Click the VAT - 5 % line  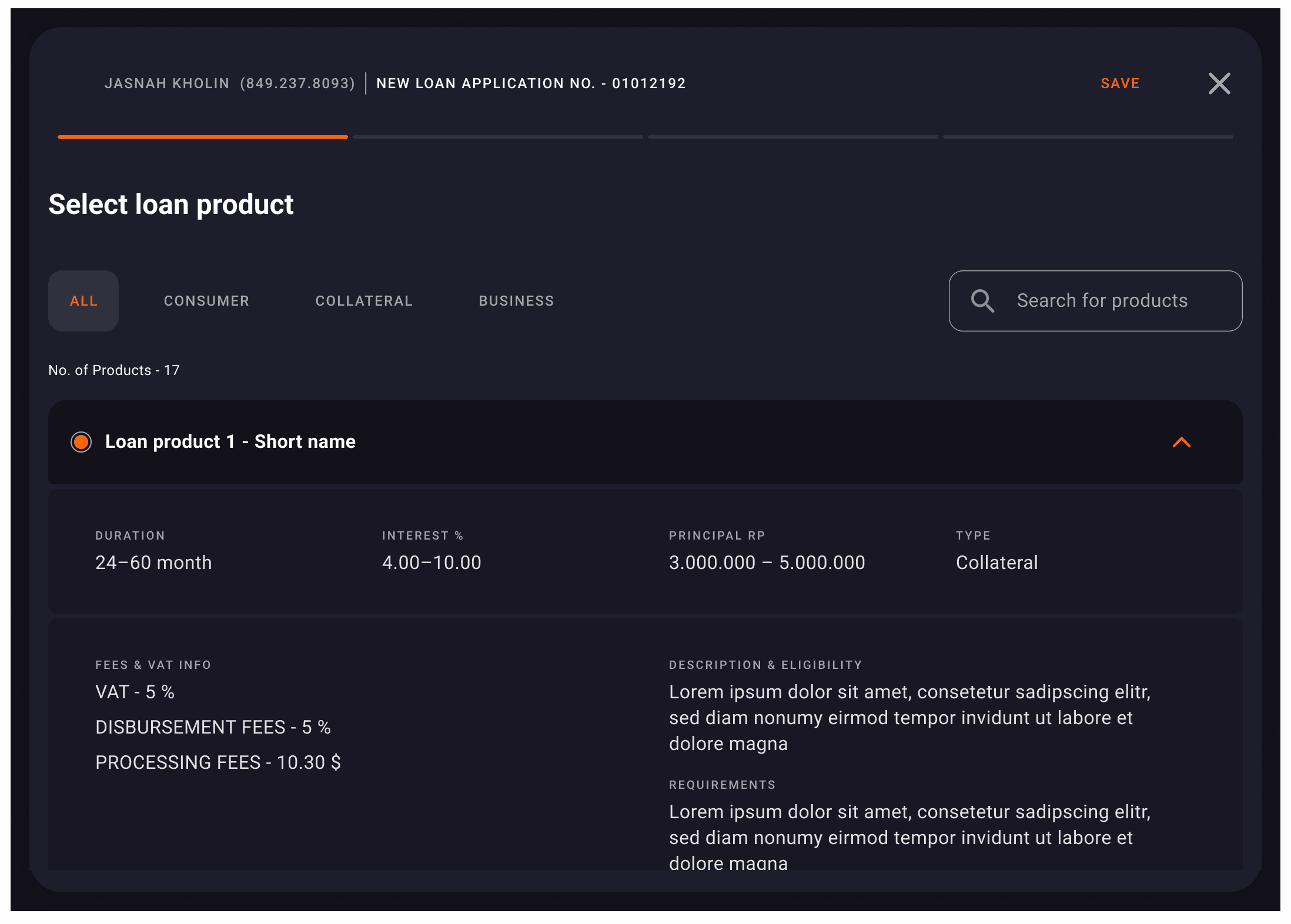135,692
